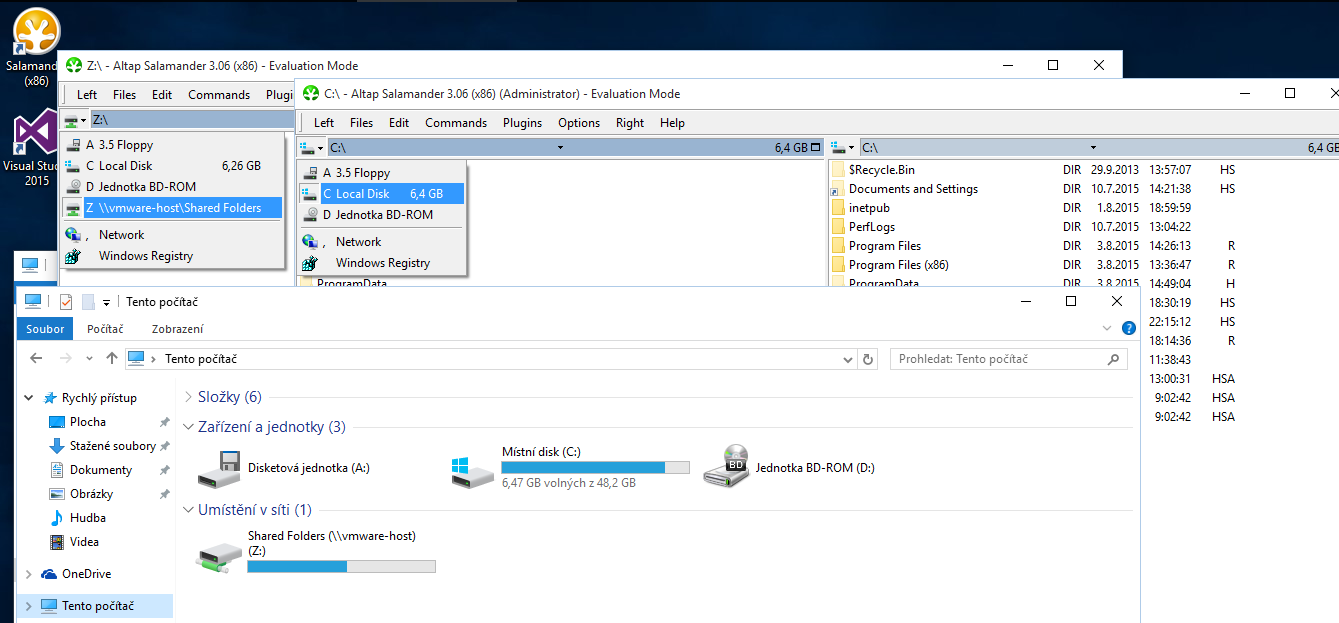Screen dimensions: 1339x623
Task: Expand right panel C:\ path history dropdown arrow
Action: coord(1093,148)
